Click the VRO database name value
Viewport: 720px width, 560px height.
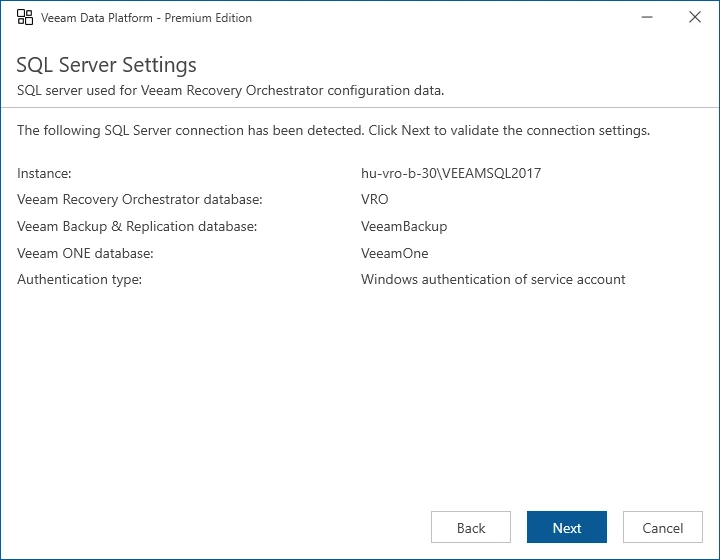tap(375, 200)
